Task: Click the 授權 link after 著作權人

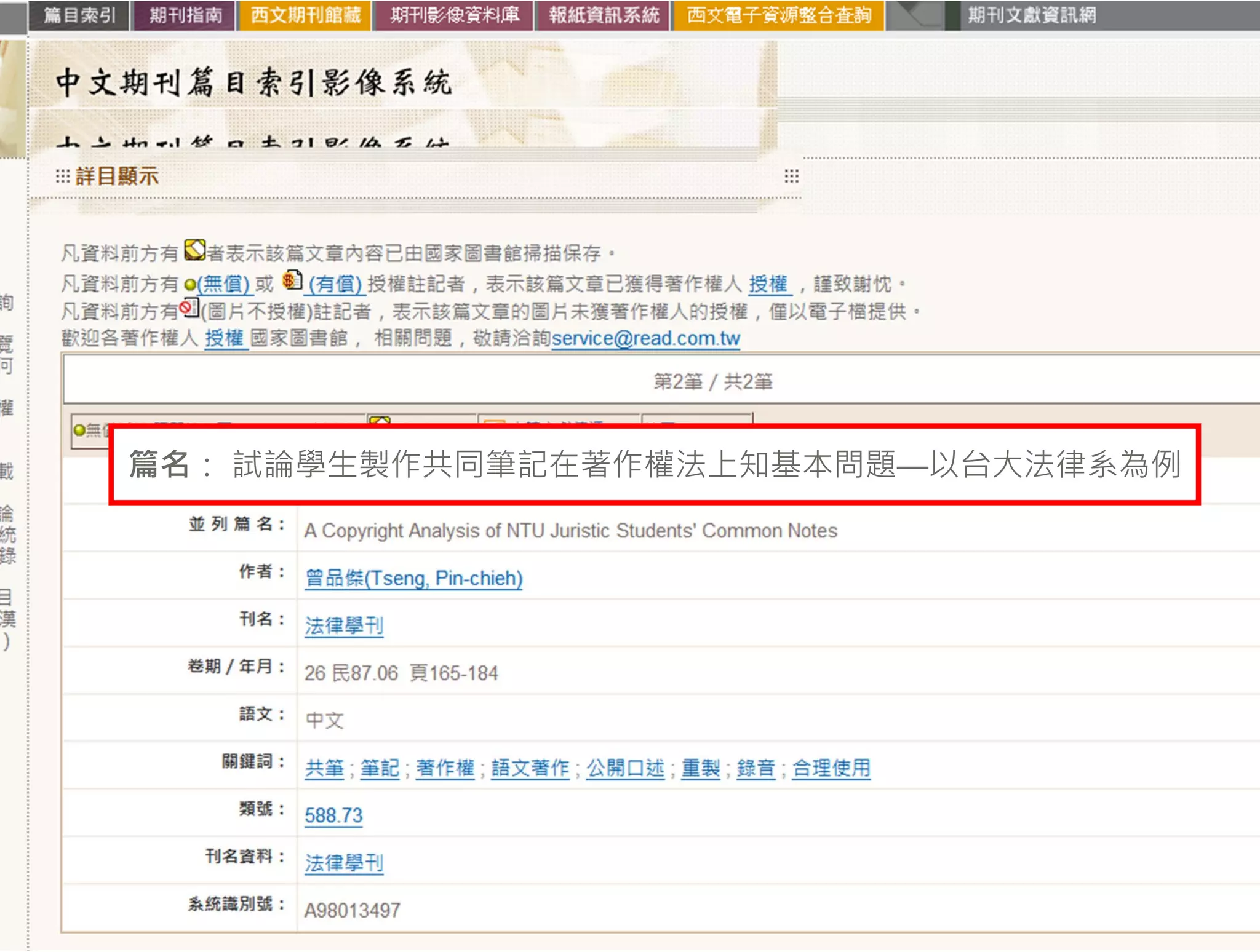Action: click(x=768, y=284)
